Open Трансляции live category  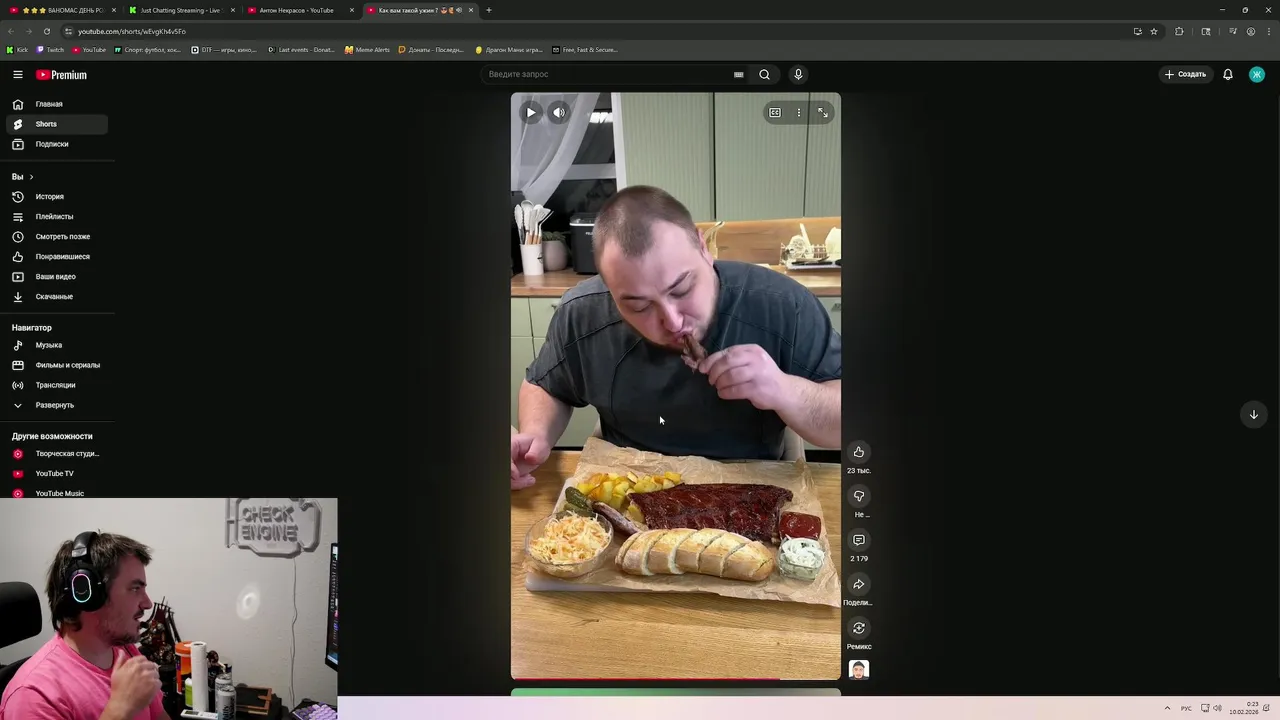tap(56, 385)
